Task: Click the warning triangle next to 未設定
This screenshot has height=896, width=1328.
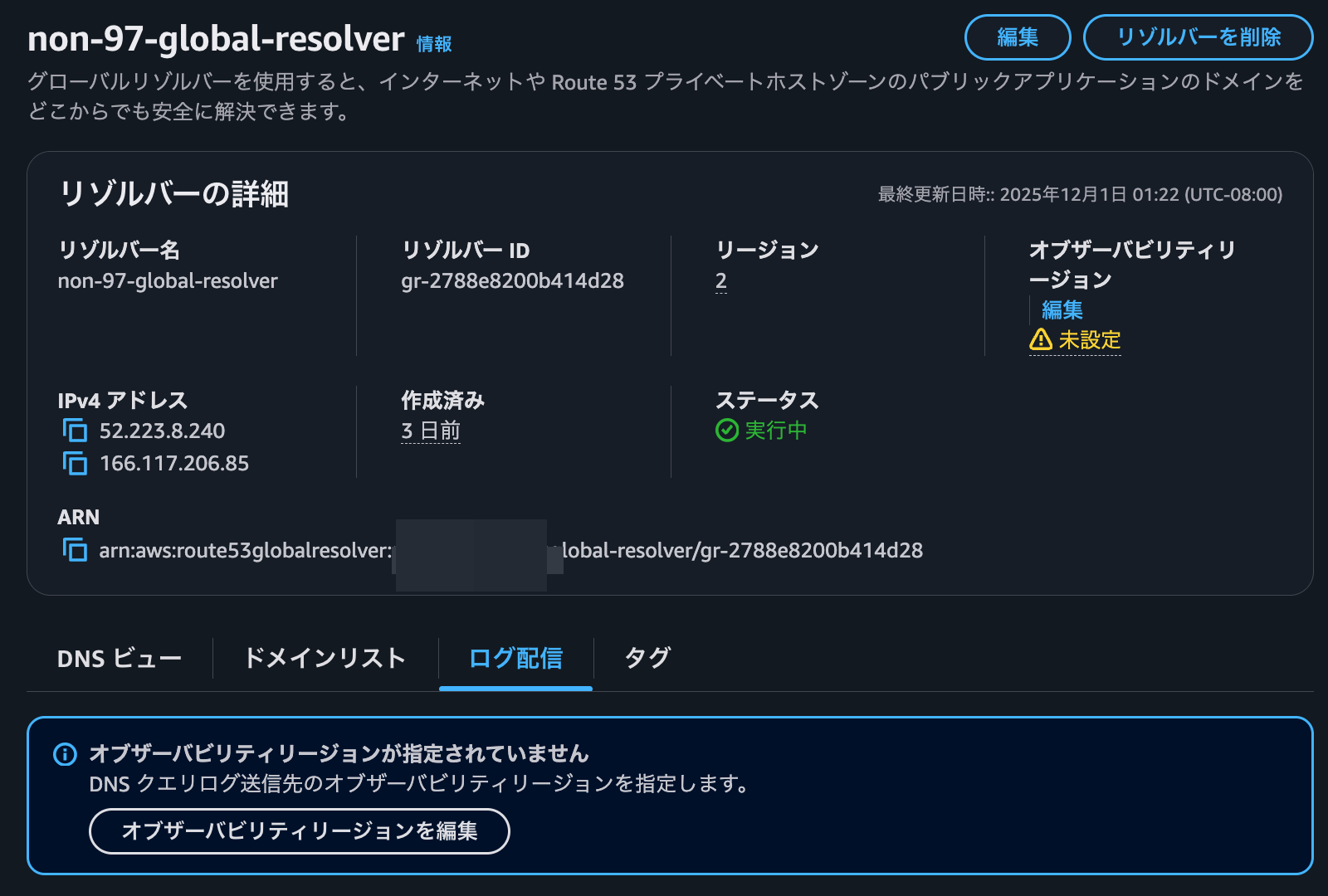Action: [1040, 340]
